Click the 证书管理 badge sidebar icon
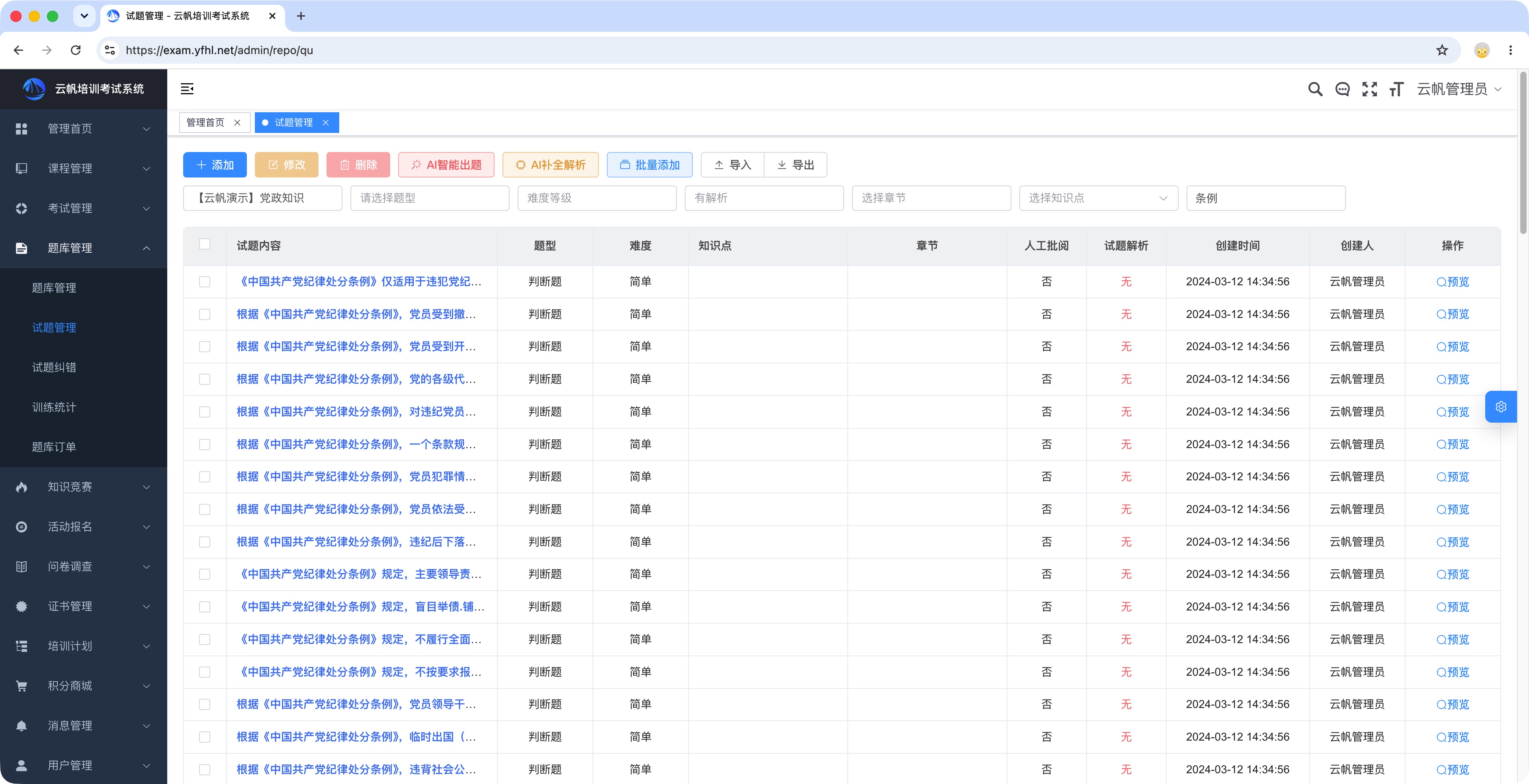Image resolution: width=1529 pixels, height=784 pixels. click(22, 606)
